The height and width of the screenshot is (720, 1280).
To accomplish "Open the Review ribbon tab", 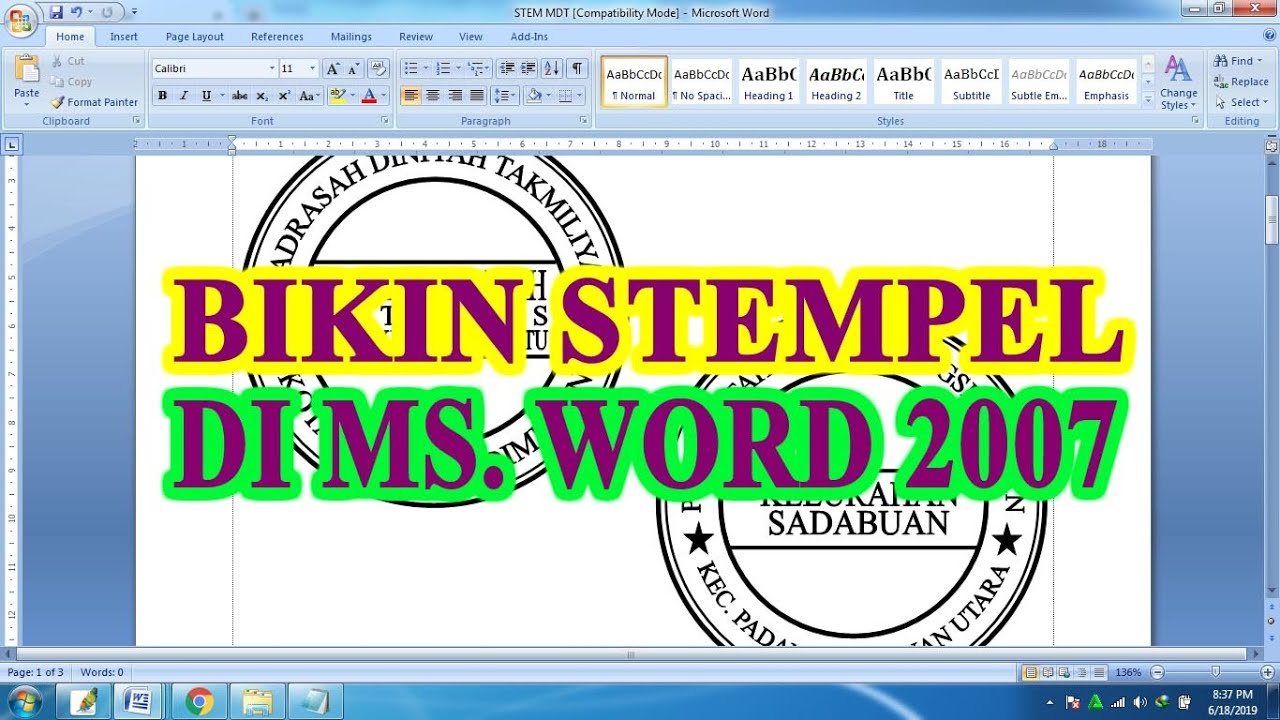I will [x=416, y=37].
